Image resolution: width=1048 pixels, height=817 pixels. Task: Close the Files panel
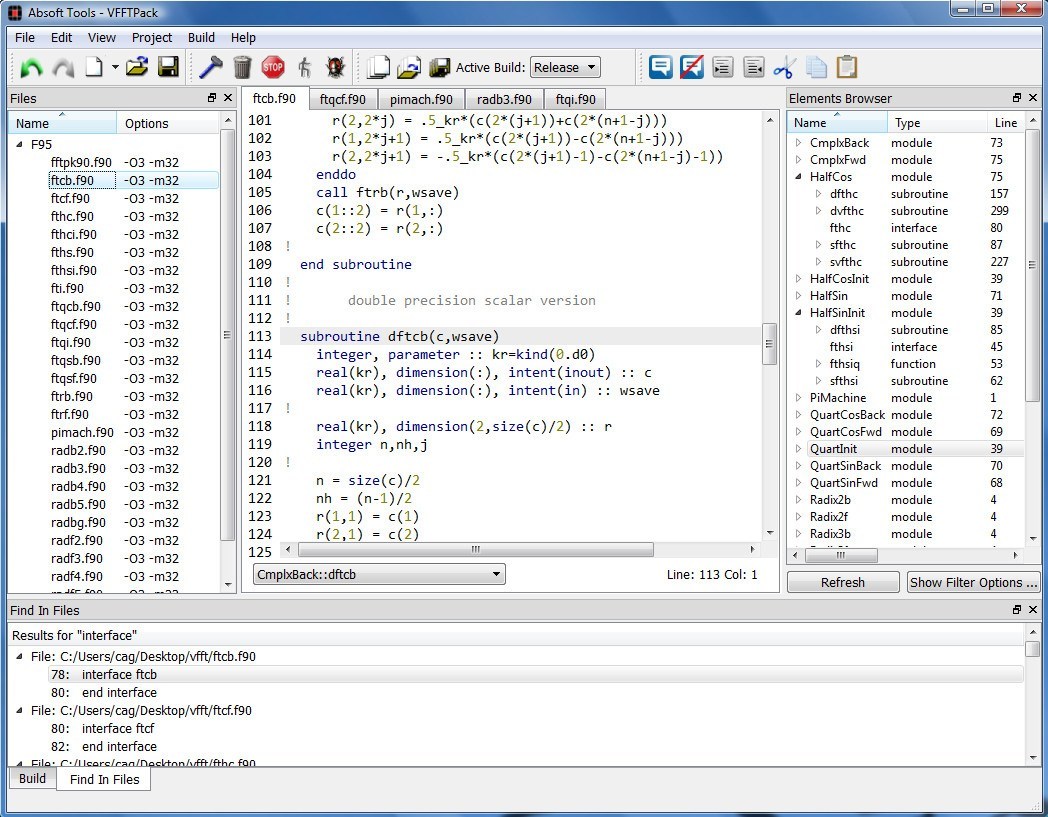[228, 98]
